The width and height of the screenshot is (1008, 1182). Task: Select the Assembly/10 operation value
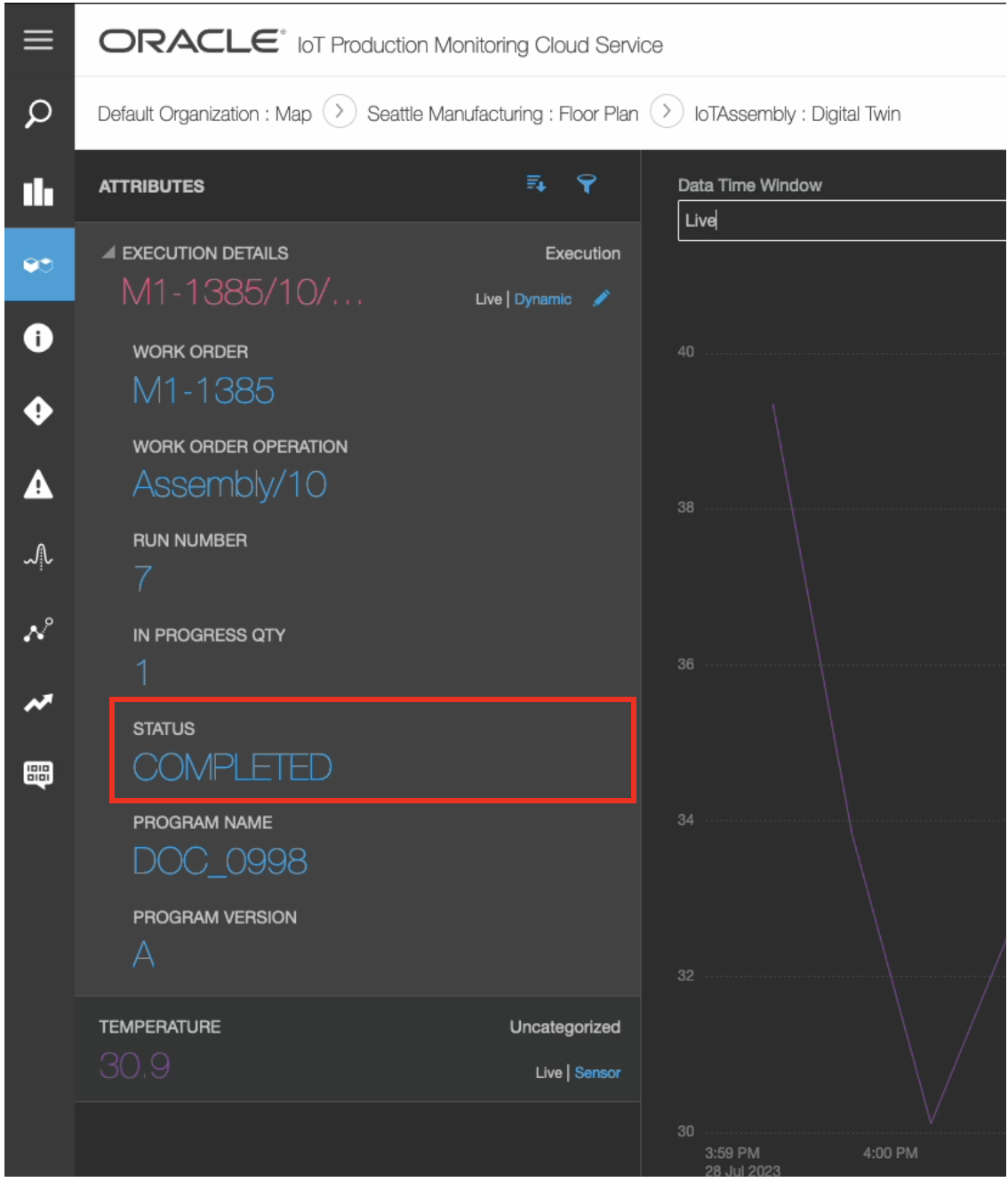[229, 484]
